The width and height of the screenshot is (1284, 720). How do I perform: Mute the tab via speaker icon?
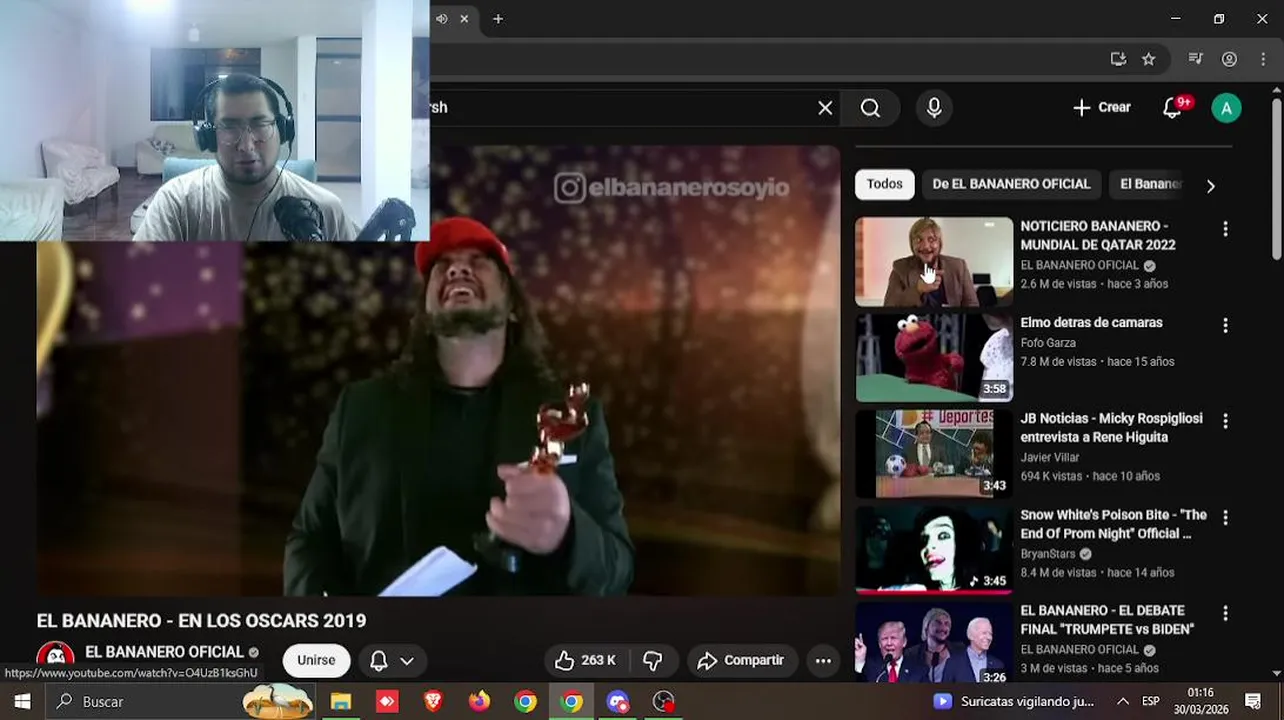441,19
